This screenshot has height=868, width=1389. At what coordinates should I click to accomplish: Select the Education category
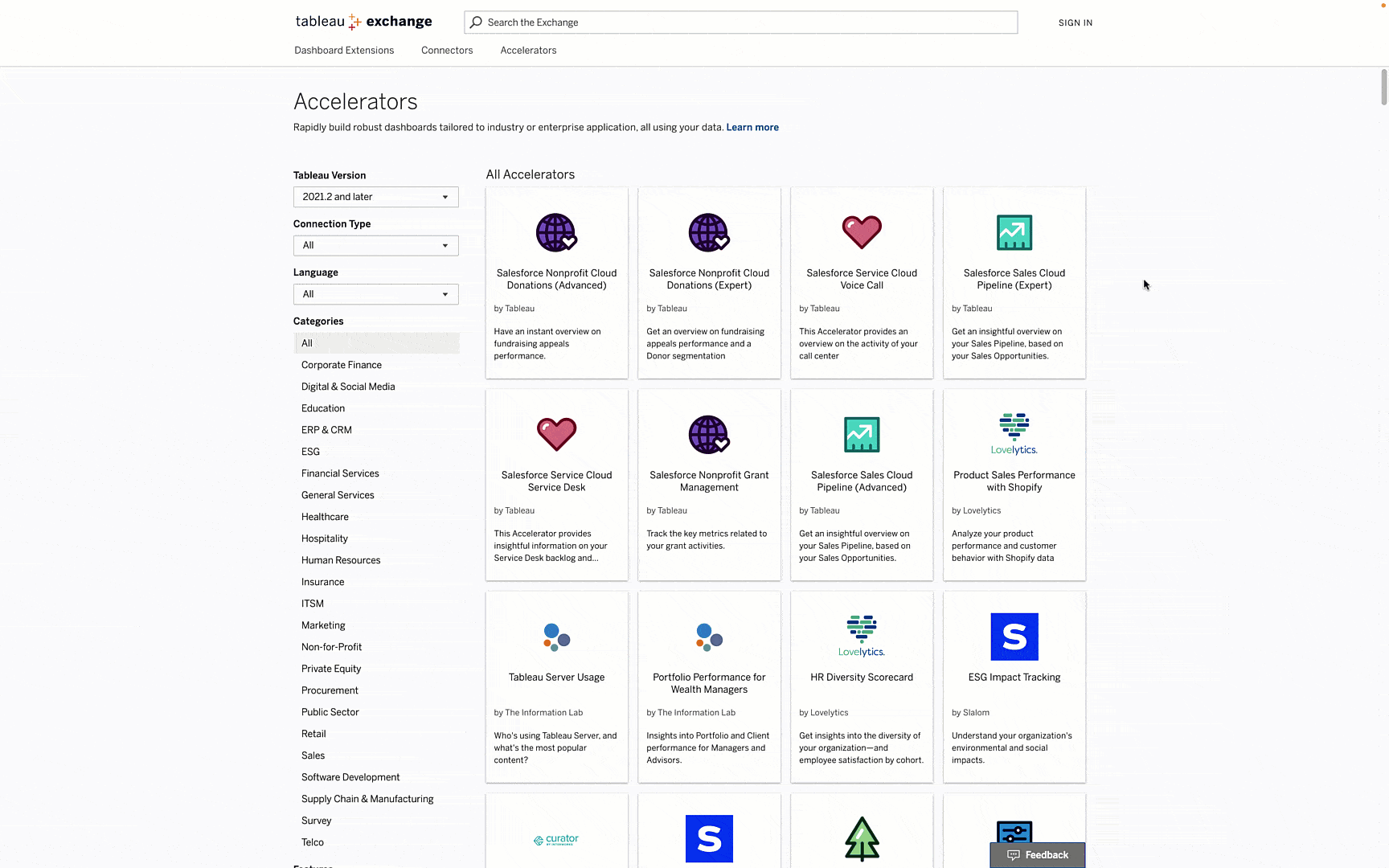click(x=323, y=408)
